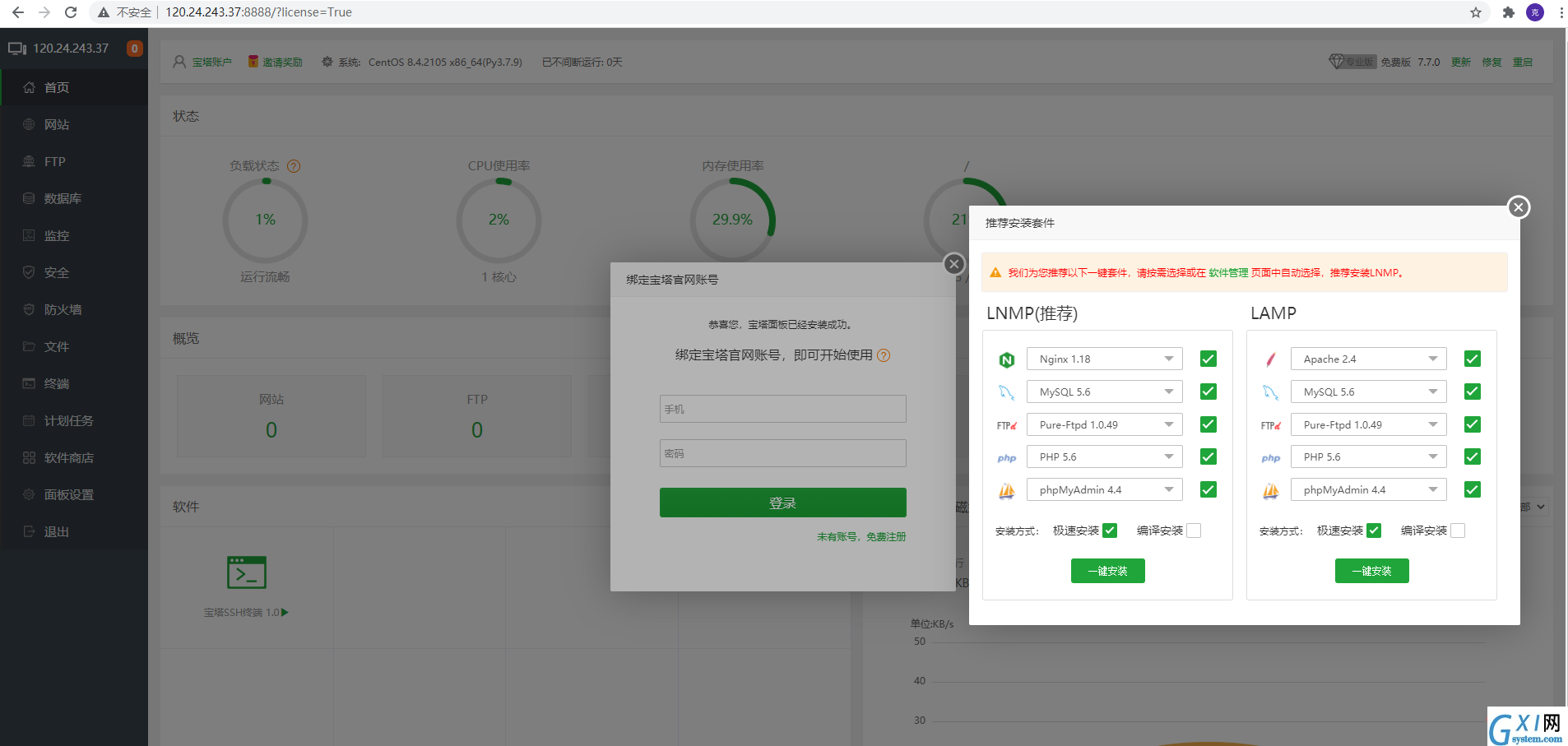Open Apache 2.4 version dropdown
Screen dimensions: 1568x746
pos(1369,359)
